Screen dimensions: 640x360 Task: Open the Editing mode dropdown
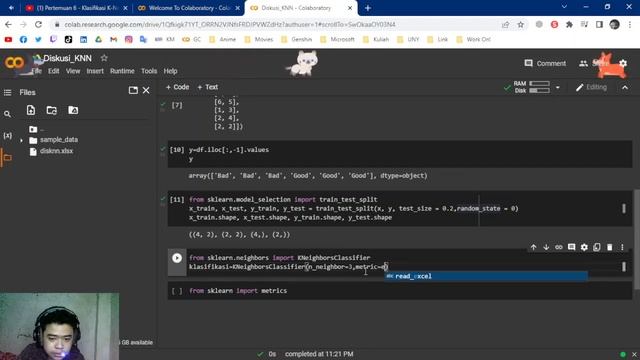(x=591, y=87)
